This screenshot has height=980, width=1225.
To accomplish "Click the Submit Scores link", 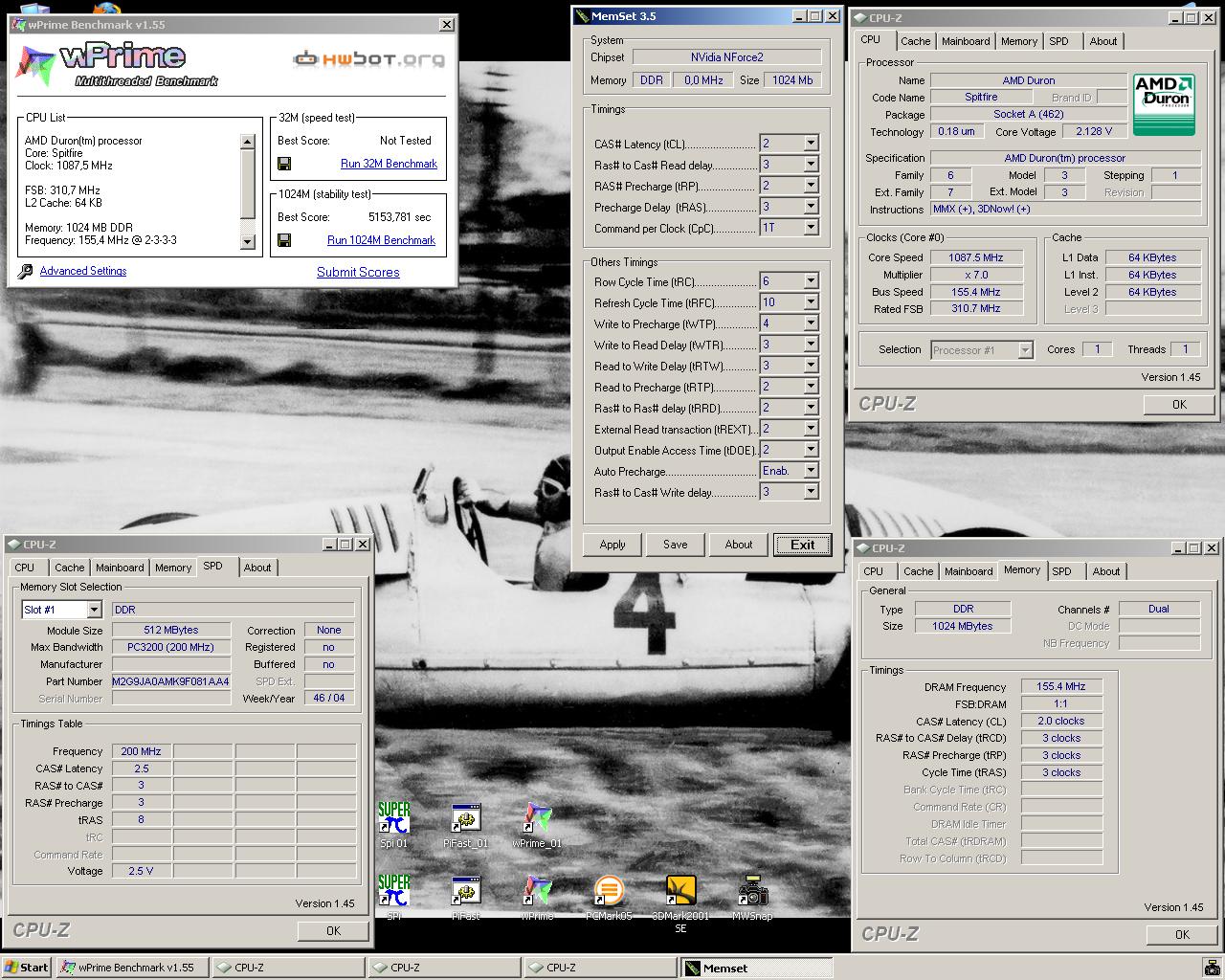I will [358, 272].
